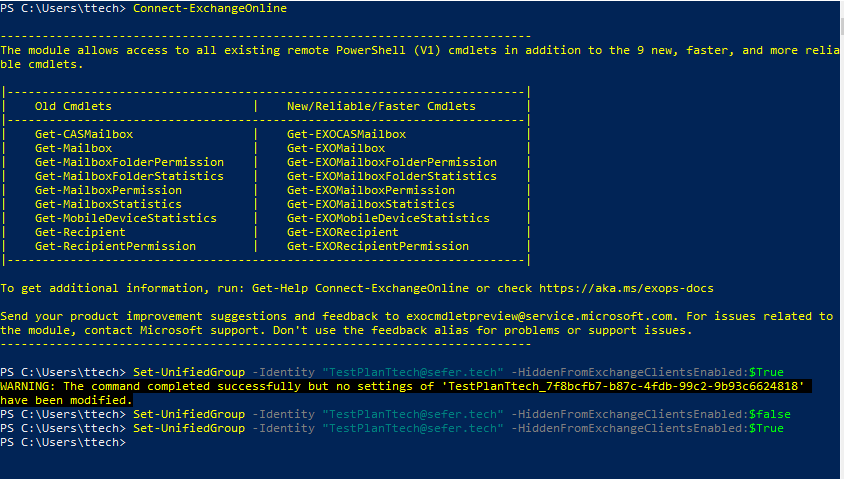The image size is (844, 479).
Task: Click Get-MobileDeviceStatistics in the old cmdlets column
Action: (x=125, y=218)
